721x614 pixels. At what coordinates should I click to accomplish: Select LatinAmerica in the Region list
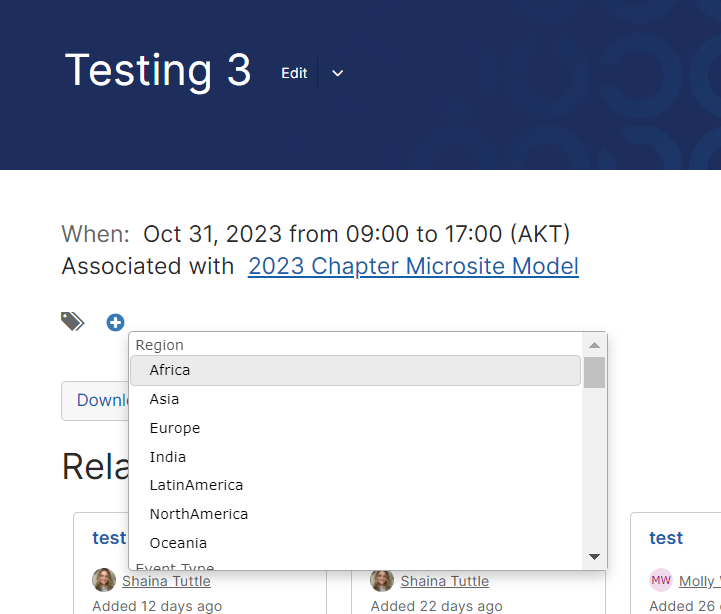coord(196,485)
